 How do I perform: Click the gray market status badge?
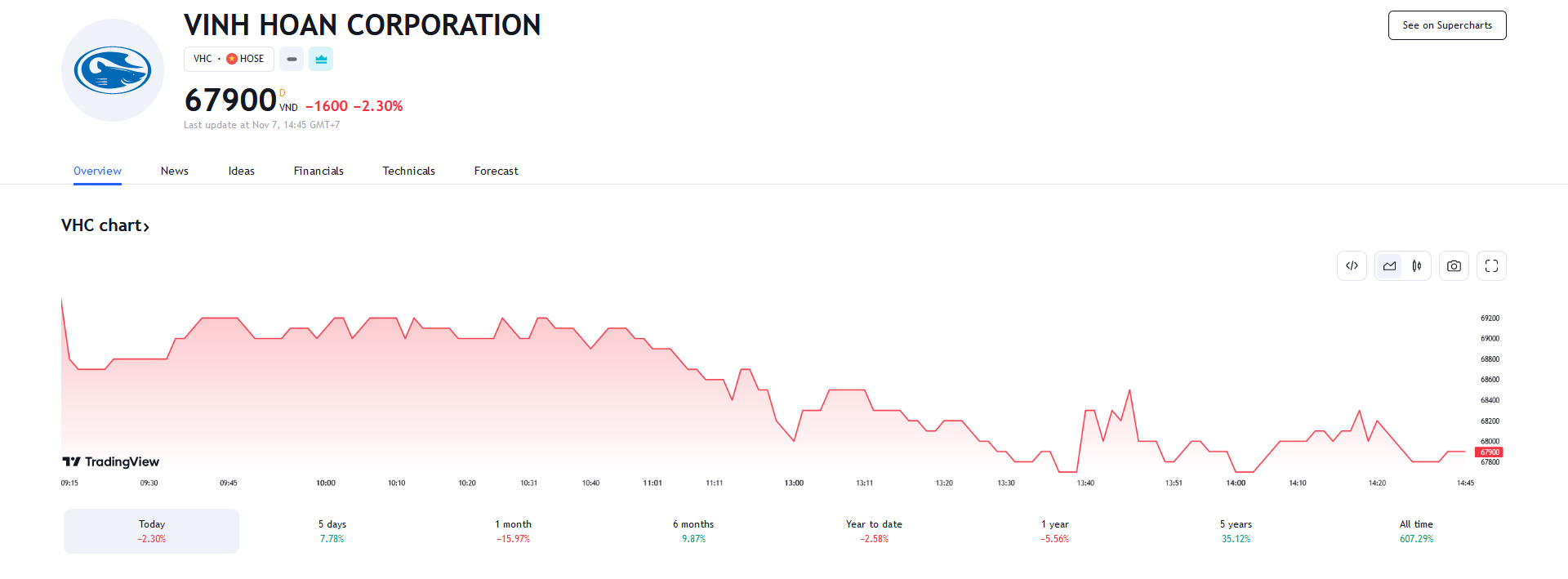click(292, 59)
